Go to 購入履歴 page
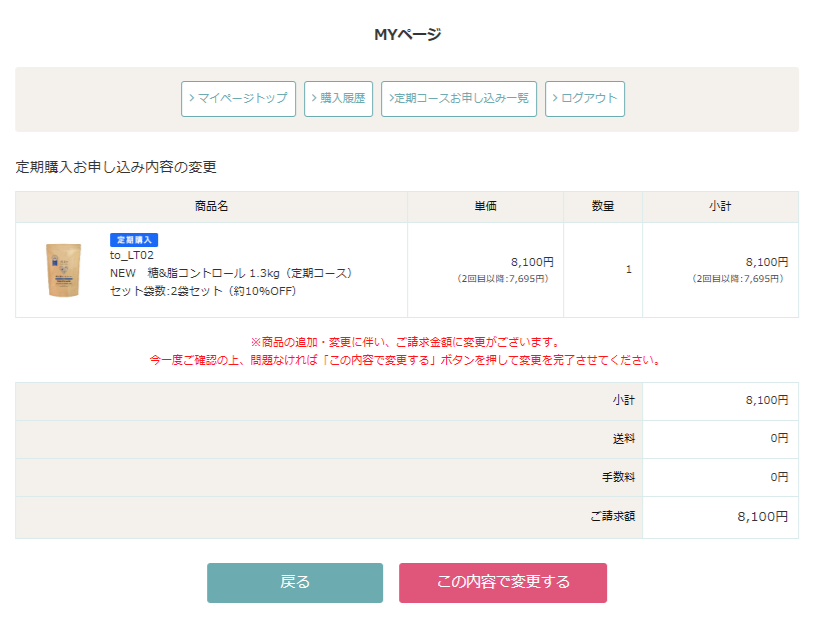The width and height of the screenshot is (837, 628). coord(338,99)
